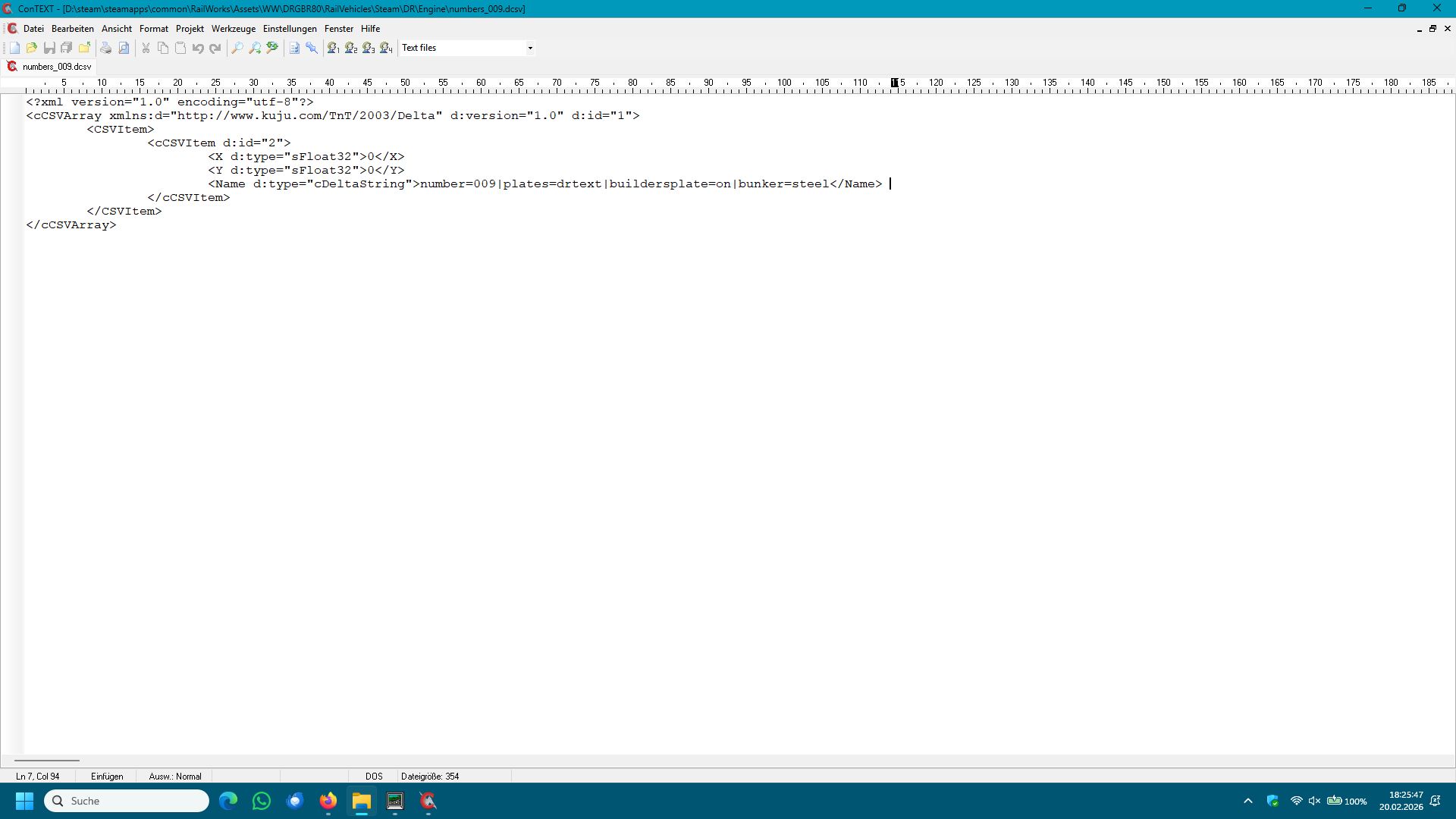Screen dimensions: 1456x819
Task: Toggle Einfügen insert mode in status bar
Action: [x=107, y=777]
